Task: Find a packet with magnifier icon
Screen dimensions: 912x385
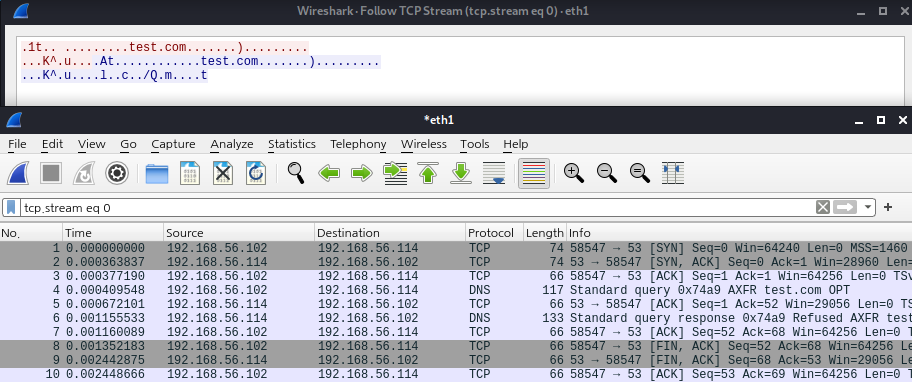Action: [x=296, y=173]
